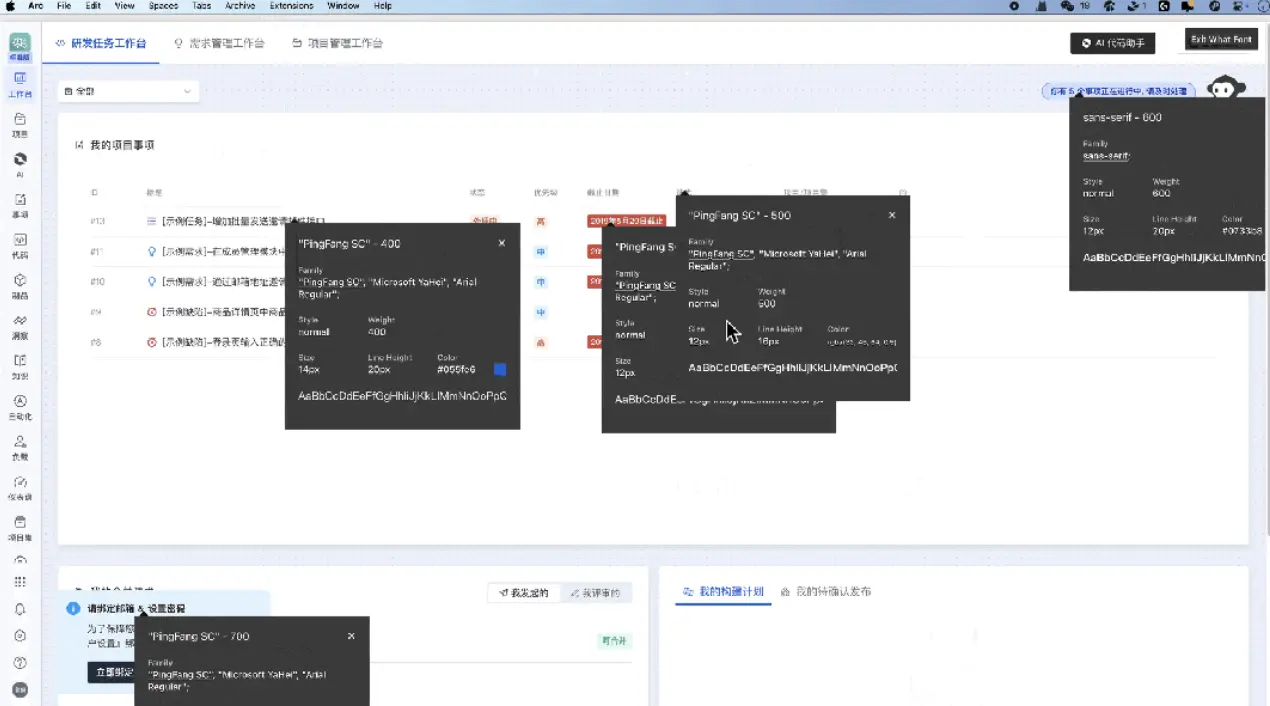Screen dimensions: 1270x706
Task: Close the "PingFang SC" - 700 font panel
Action: pyautogui.click(x=351, y=636)
